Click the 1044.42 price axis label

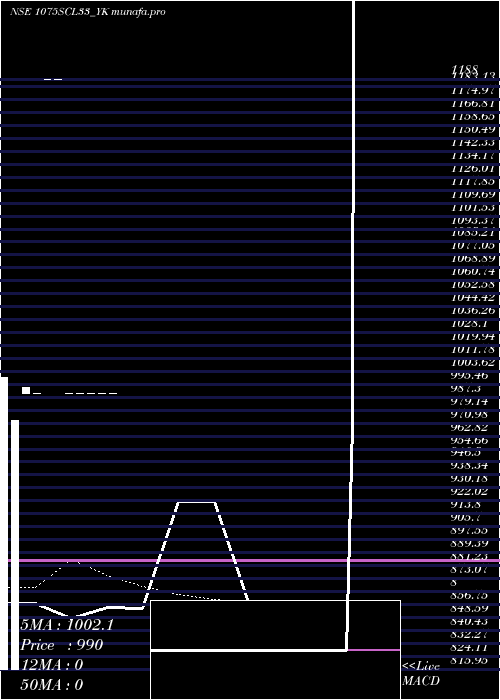click(x=473, y=298)
